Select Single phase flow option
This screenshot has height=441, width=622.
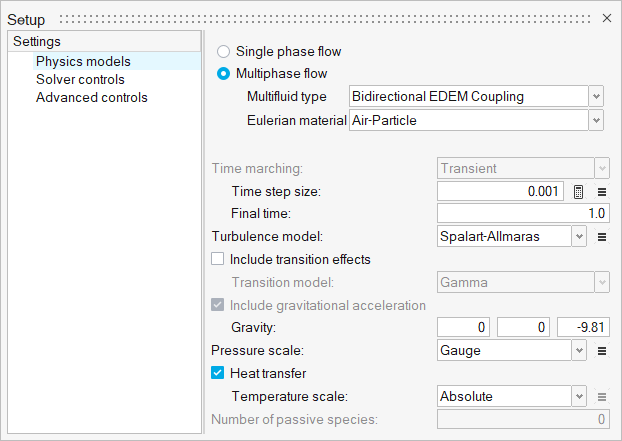click(x=223, y=51)
